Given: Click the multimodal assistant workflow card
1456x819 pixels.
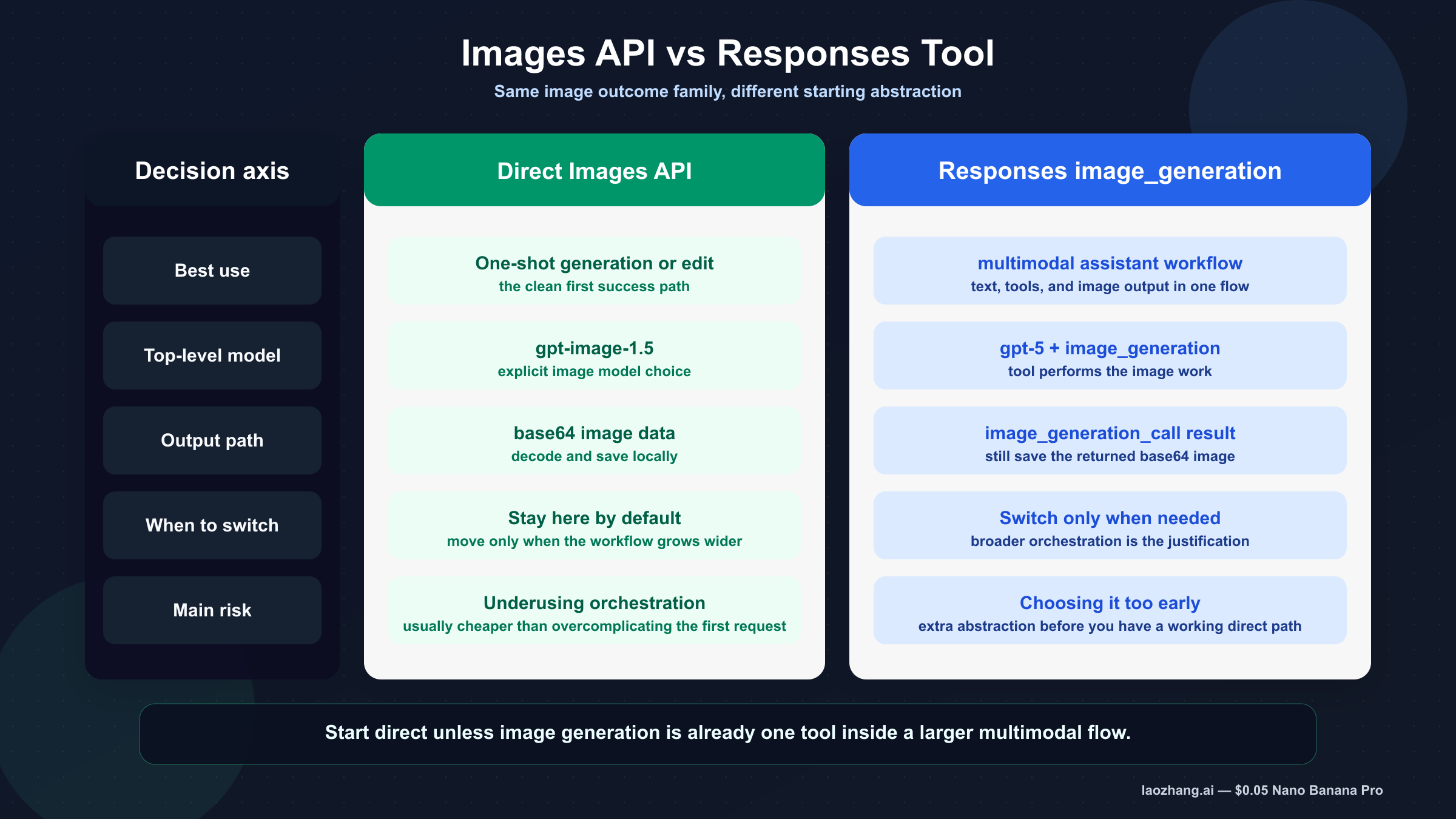Looking at the screenshot, I should pyautogui.click(x=1109, y=271).
